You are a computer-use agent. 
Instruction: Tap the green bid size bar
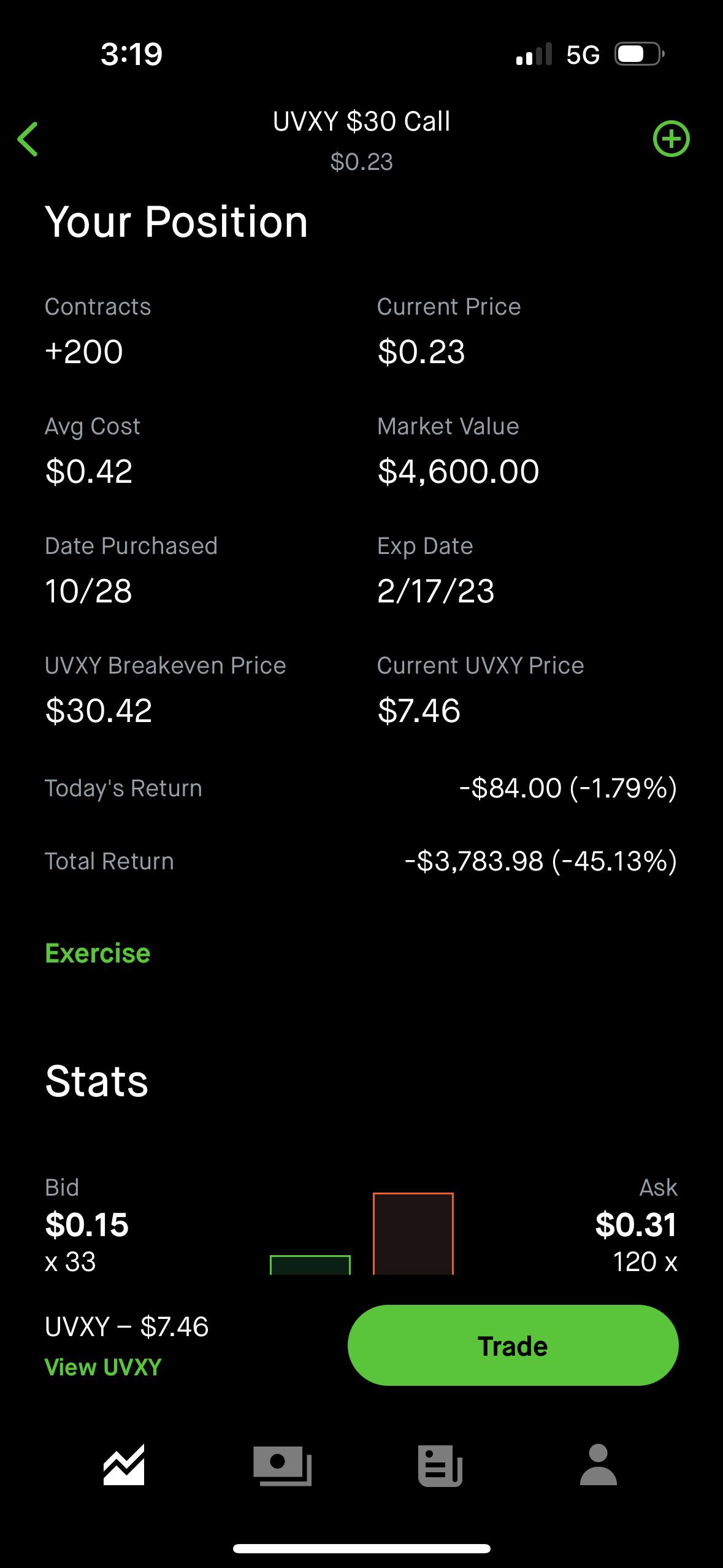click(310, 1265)
